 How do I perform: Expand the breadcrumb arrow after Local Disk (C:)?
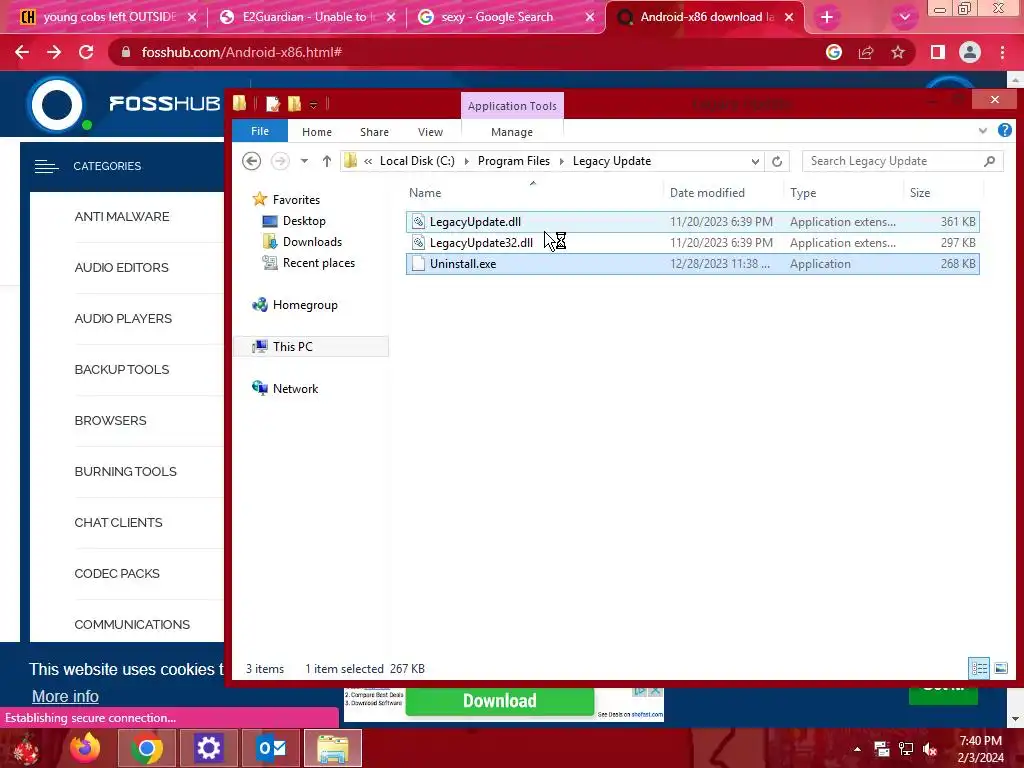coord(466,161)
